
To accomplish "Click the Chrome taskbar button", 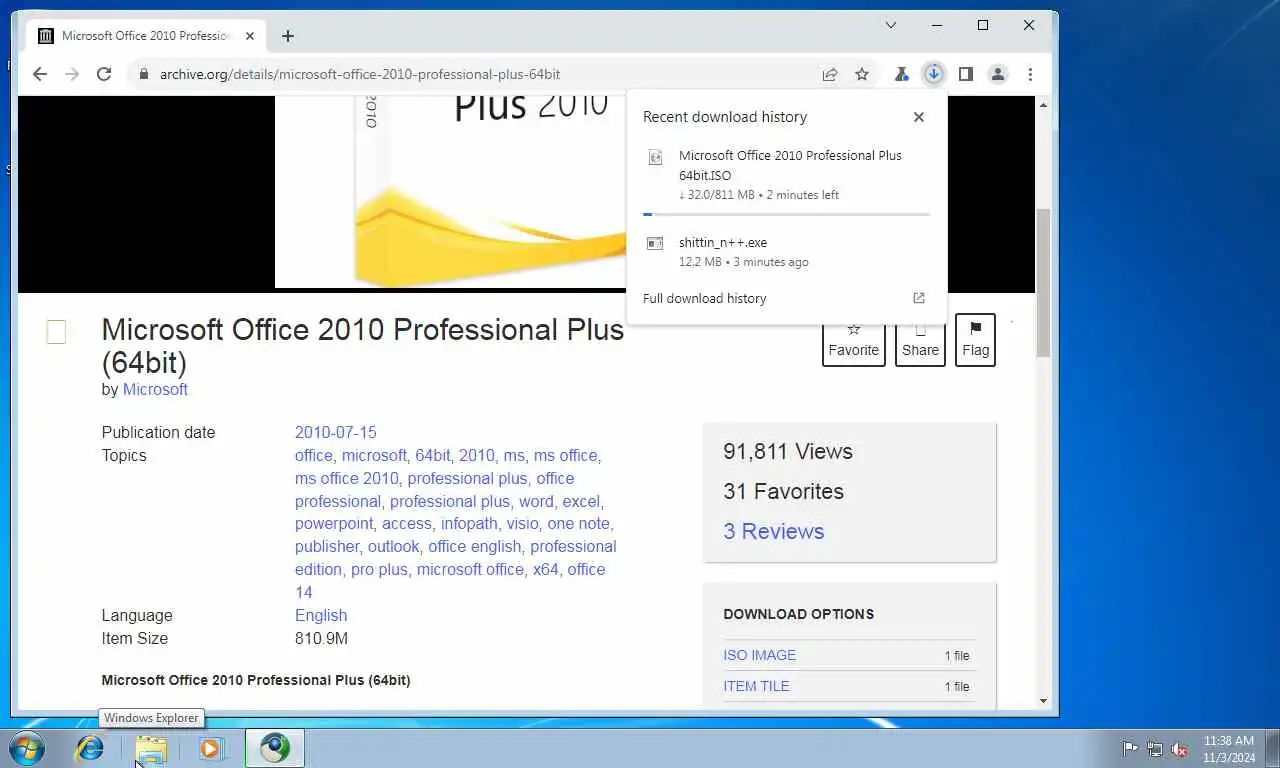I will pos(275,748).
